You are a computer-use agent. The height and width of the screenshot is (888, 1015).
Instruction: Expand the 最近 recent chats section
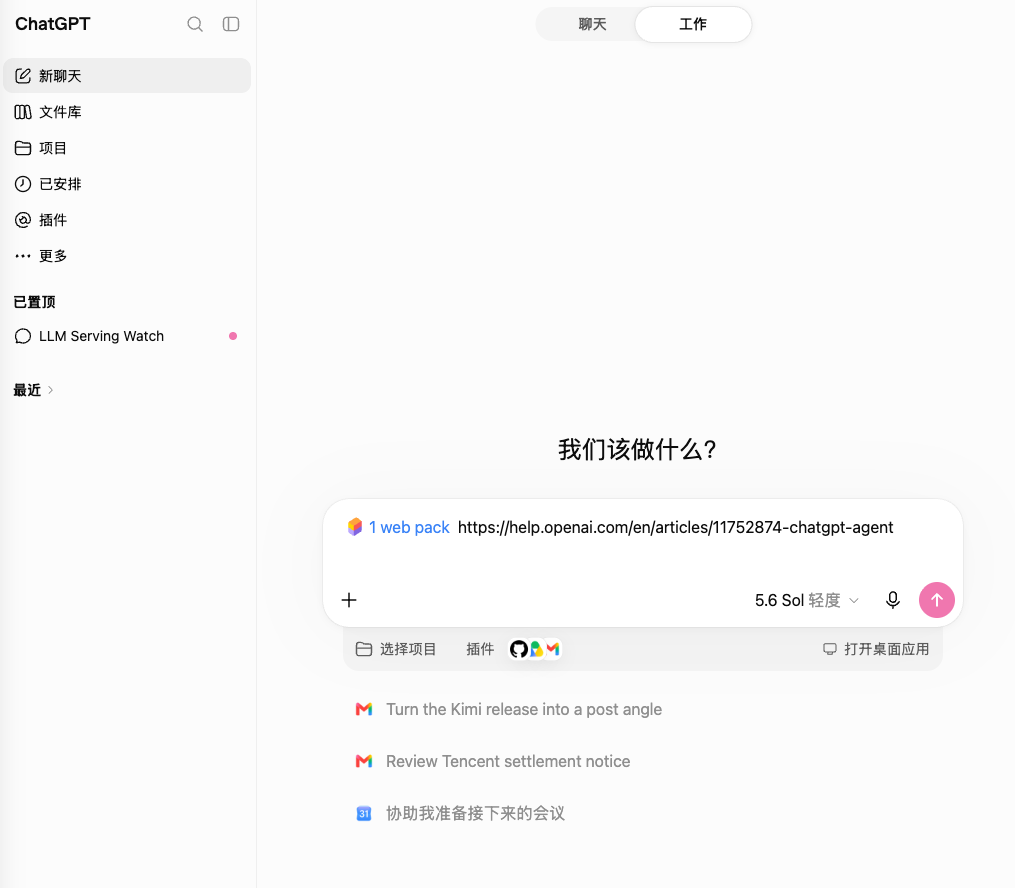(34, 390)
